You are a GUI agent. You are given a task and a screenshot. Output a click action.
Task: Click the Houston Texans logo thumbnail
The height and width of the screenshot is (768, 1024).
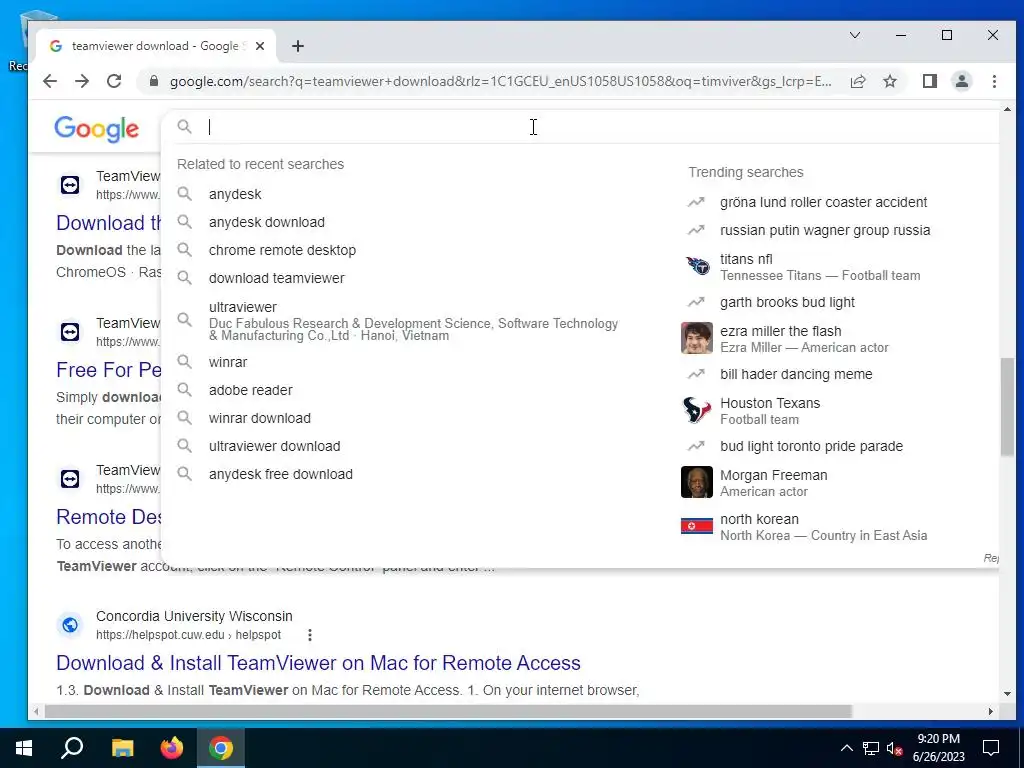pos(697,410)
